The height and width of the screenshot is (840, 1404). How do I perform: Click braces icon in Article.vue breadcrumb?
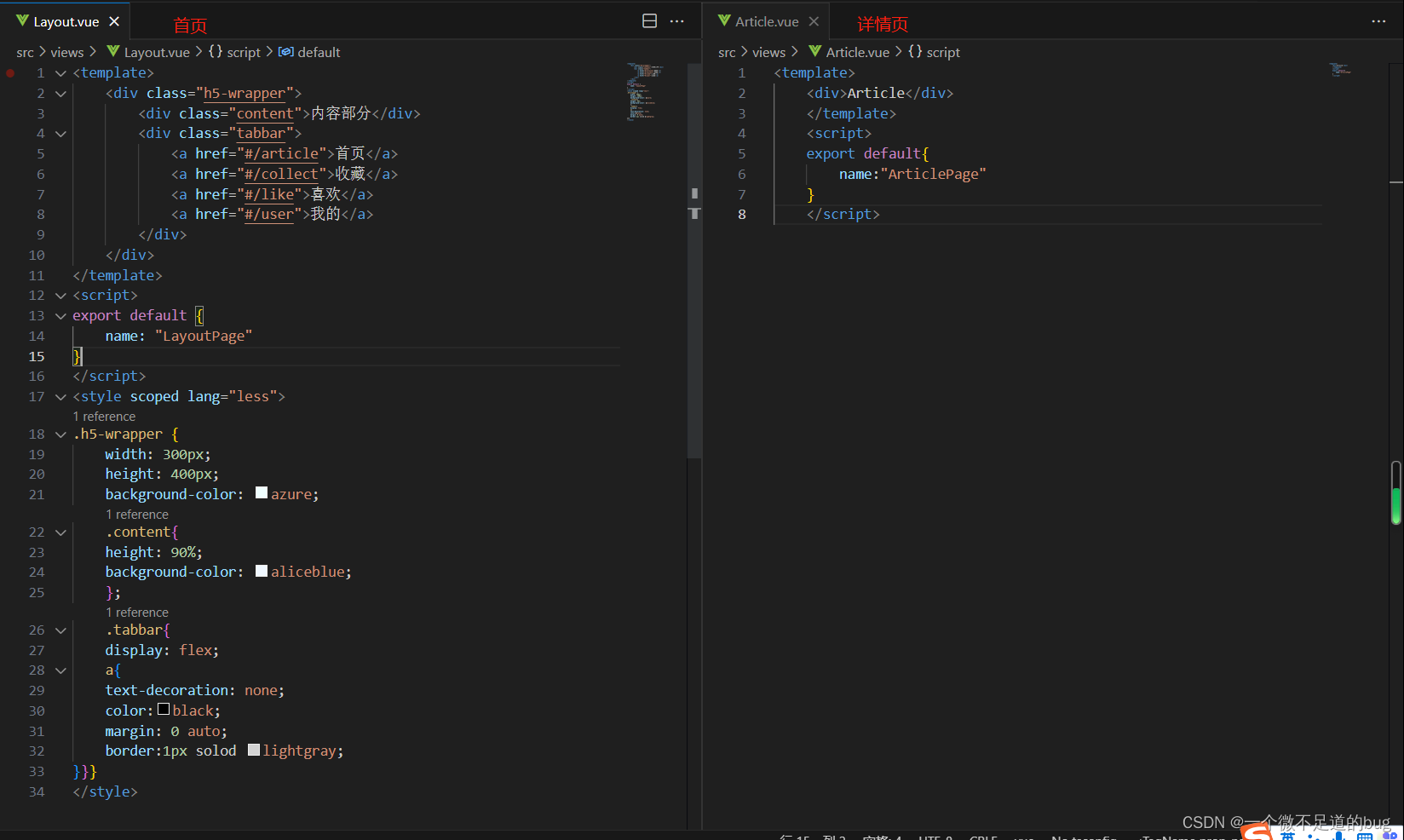click(915, 51)
